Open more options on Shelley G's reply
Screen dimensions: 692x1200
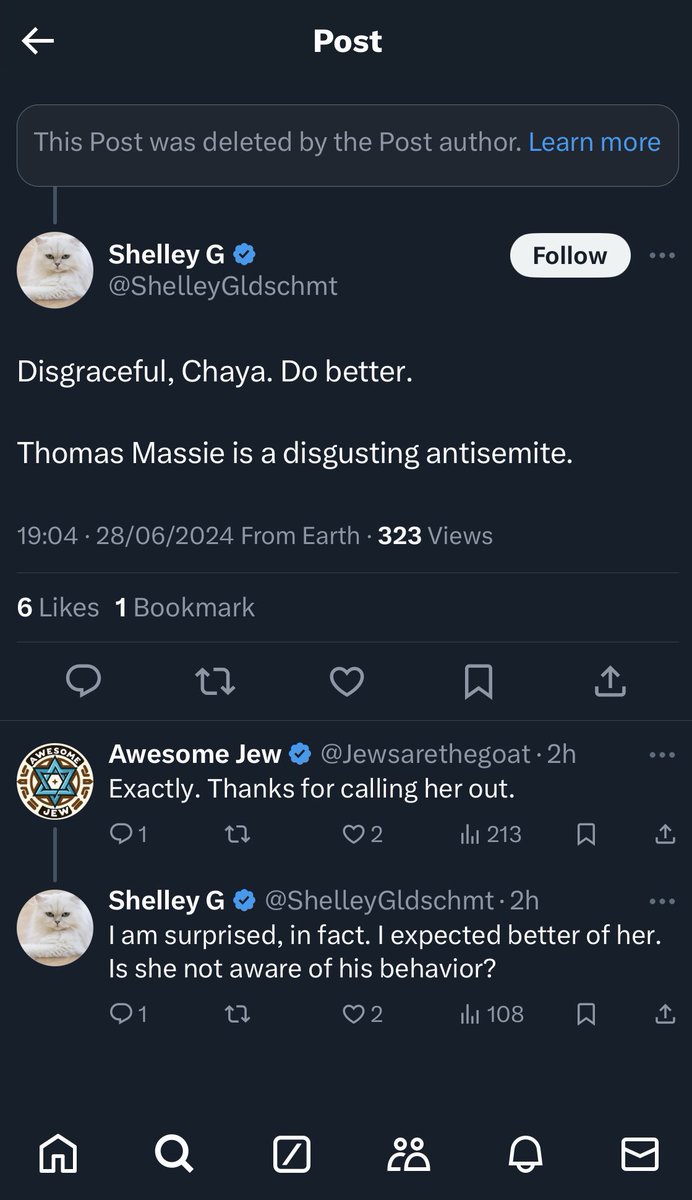[x=662, y=900]
